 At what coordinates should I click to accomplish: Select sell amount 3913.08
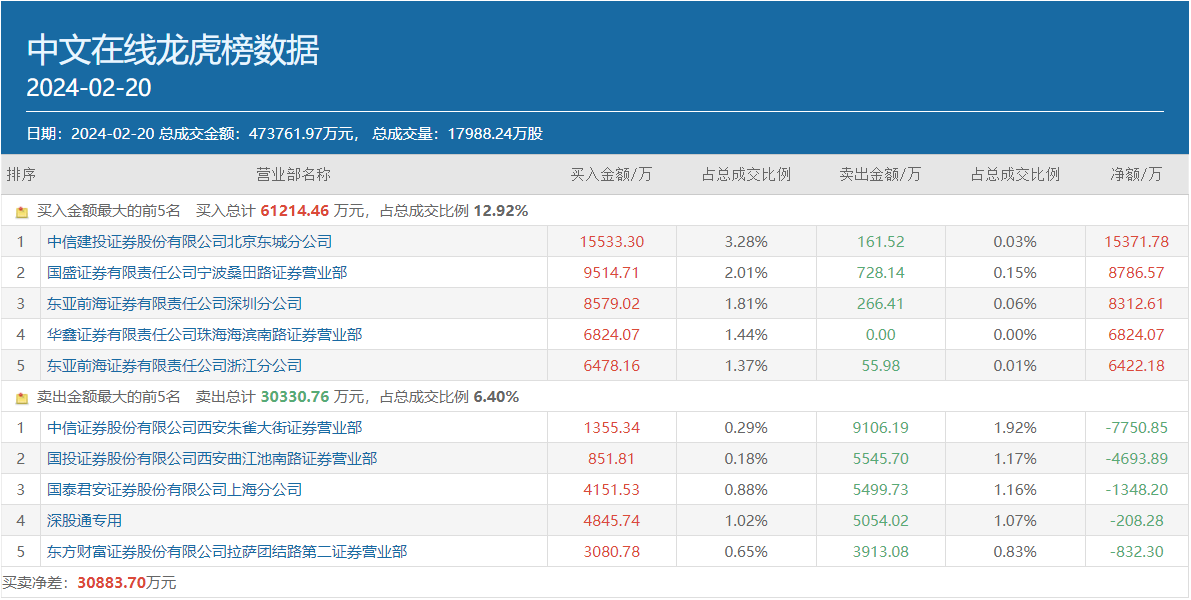point(880,552)
